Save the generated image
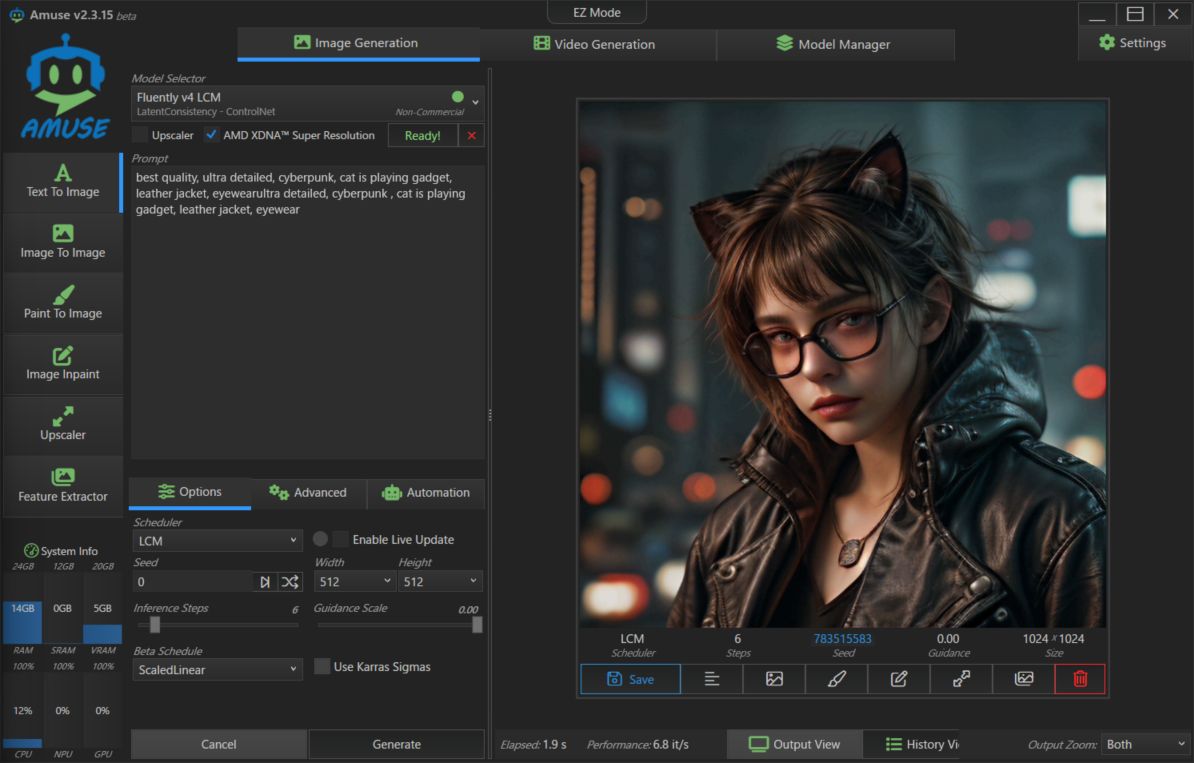 (x=630, y=679)
